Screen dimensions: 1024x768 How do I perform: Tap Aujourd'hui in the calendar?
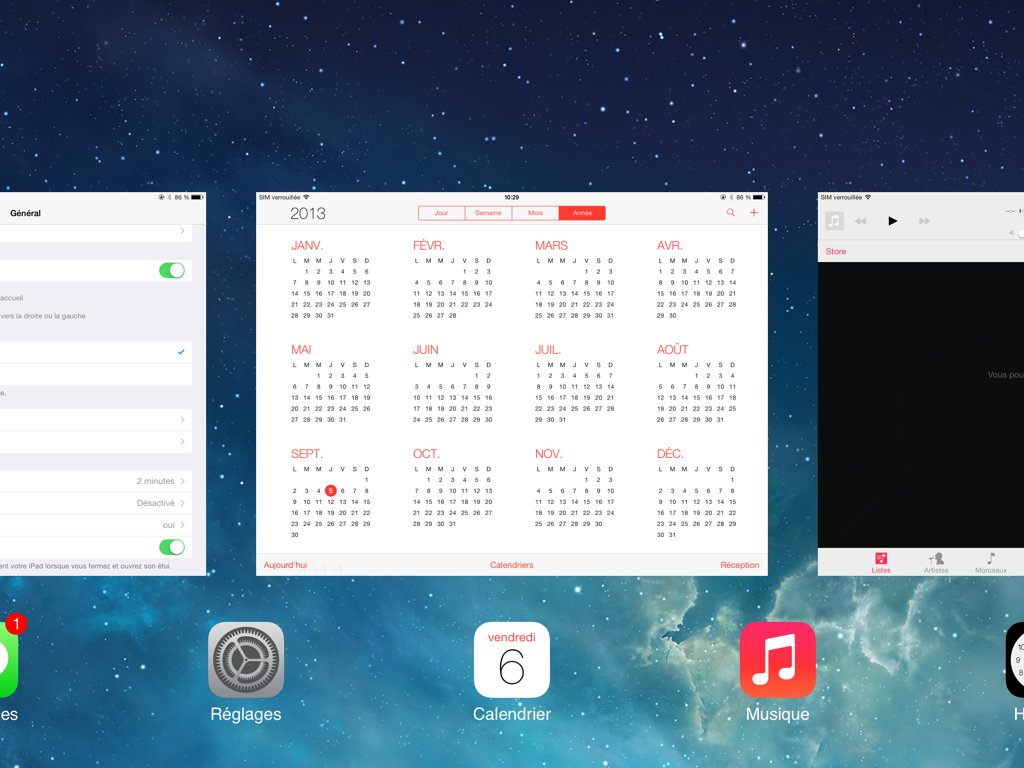point(285,565)
